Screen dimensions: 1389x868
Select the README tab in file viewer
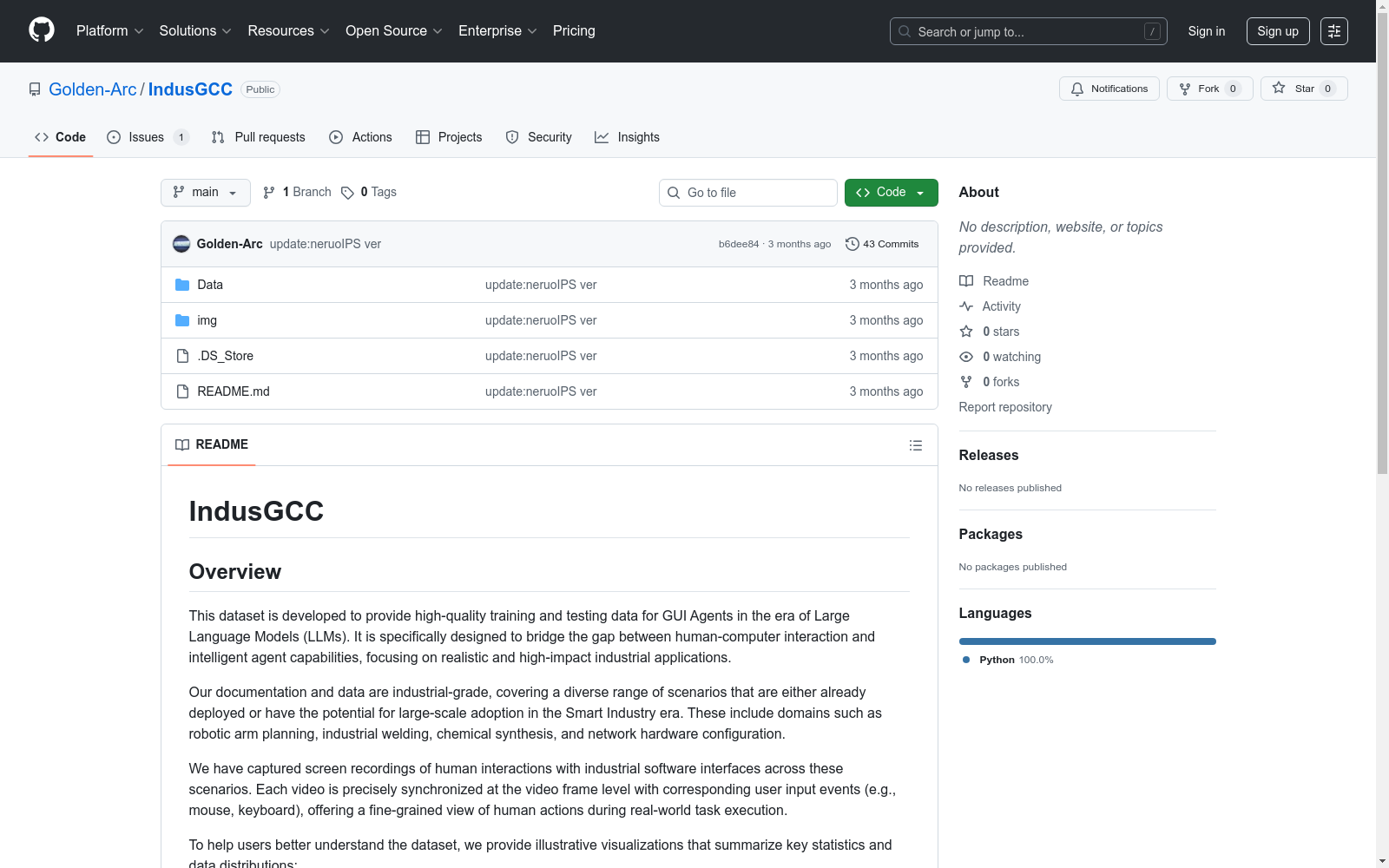[x=212, y=444]
